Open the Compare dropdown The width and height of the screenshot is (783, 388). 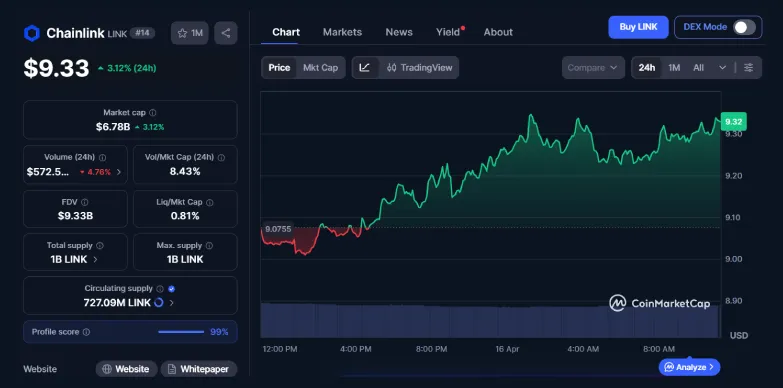[x=593, y=67]
